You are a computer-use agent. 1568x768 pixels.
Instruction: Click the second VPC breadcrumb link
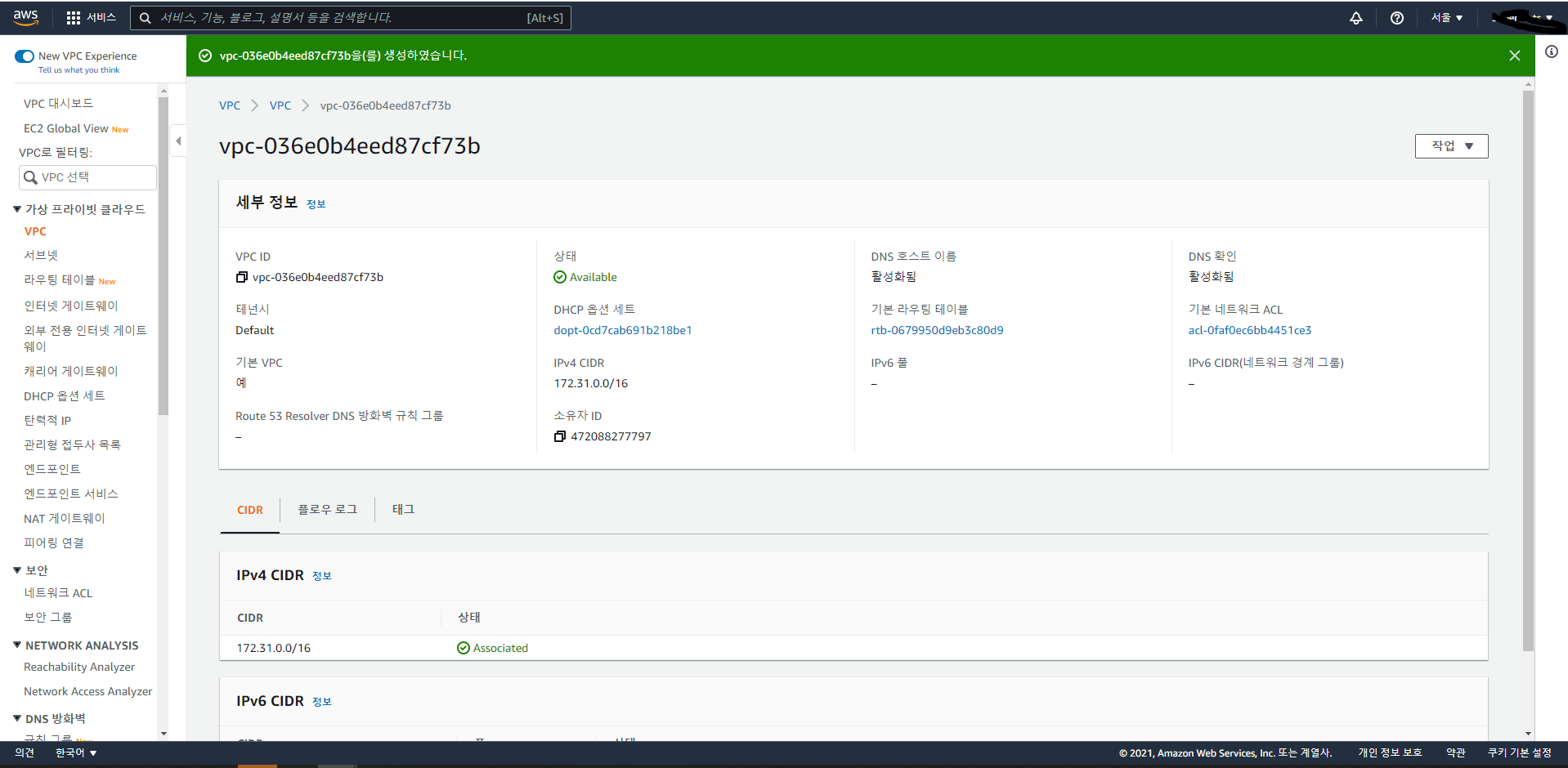(280, 105)
